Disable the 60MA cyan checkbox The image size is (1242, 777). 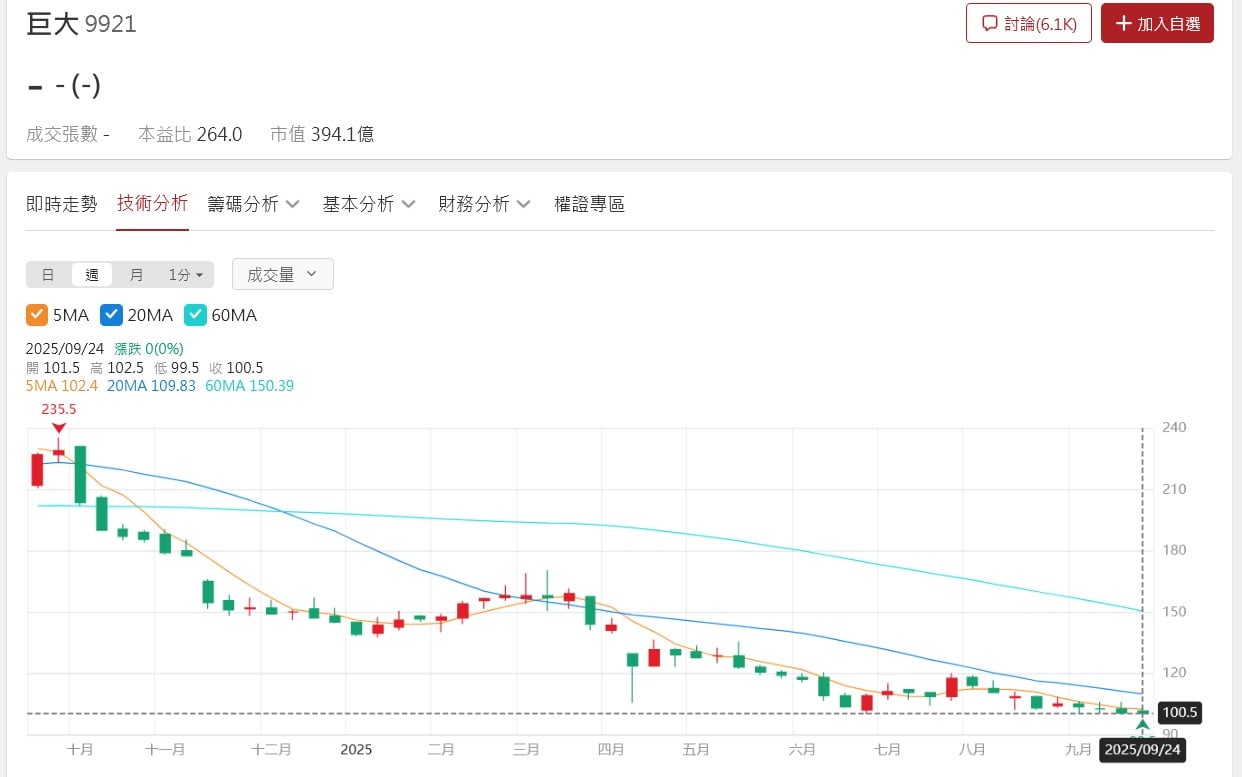pos(195,315)
